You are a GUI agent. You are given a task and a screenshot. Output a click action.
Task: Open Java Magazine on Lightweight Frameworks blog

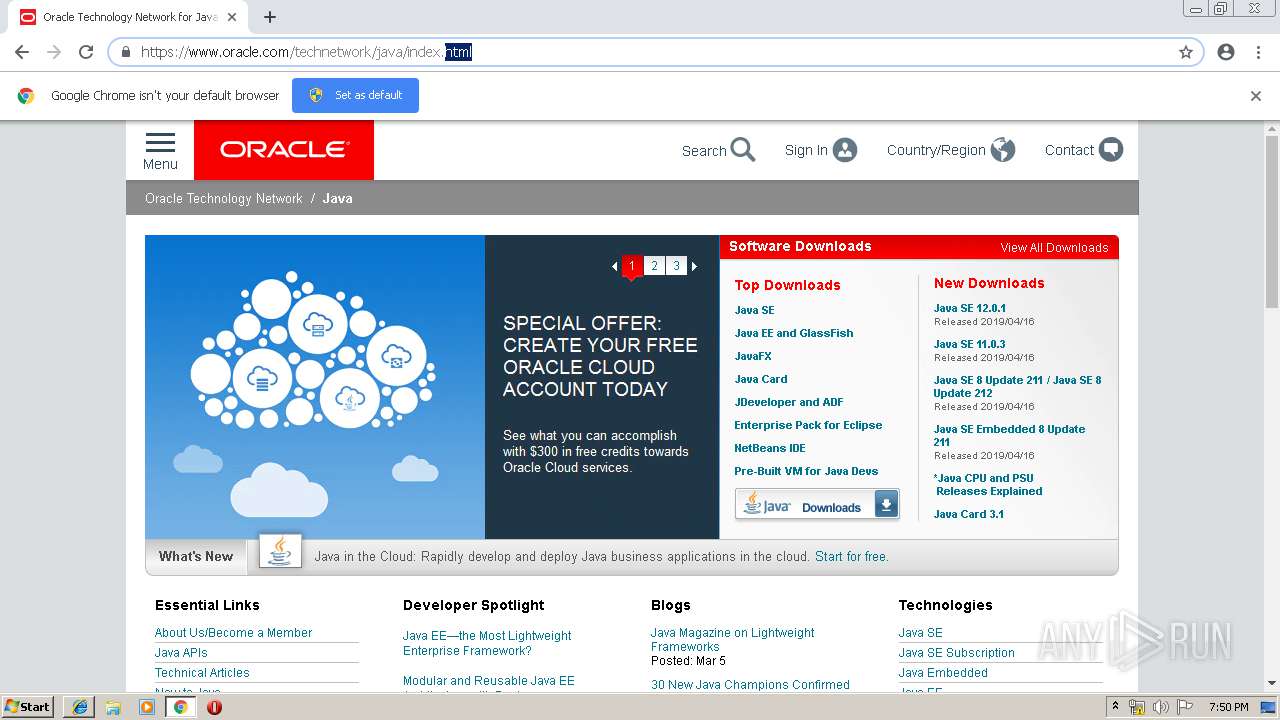point(732,640)
